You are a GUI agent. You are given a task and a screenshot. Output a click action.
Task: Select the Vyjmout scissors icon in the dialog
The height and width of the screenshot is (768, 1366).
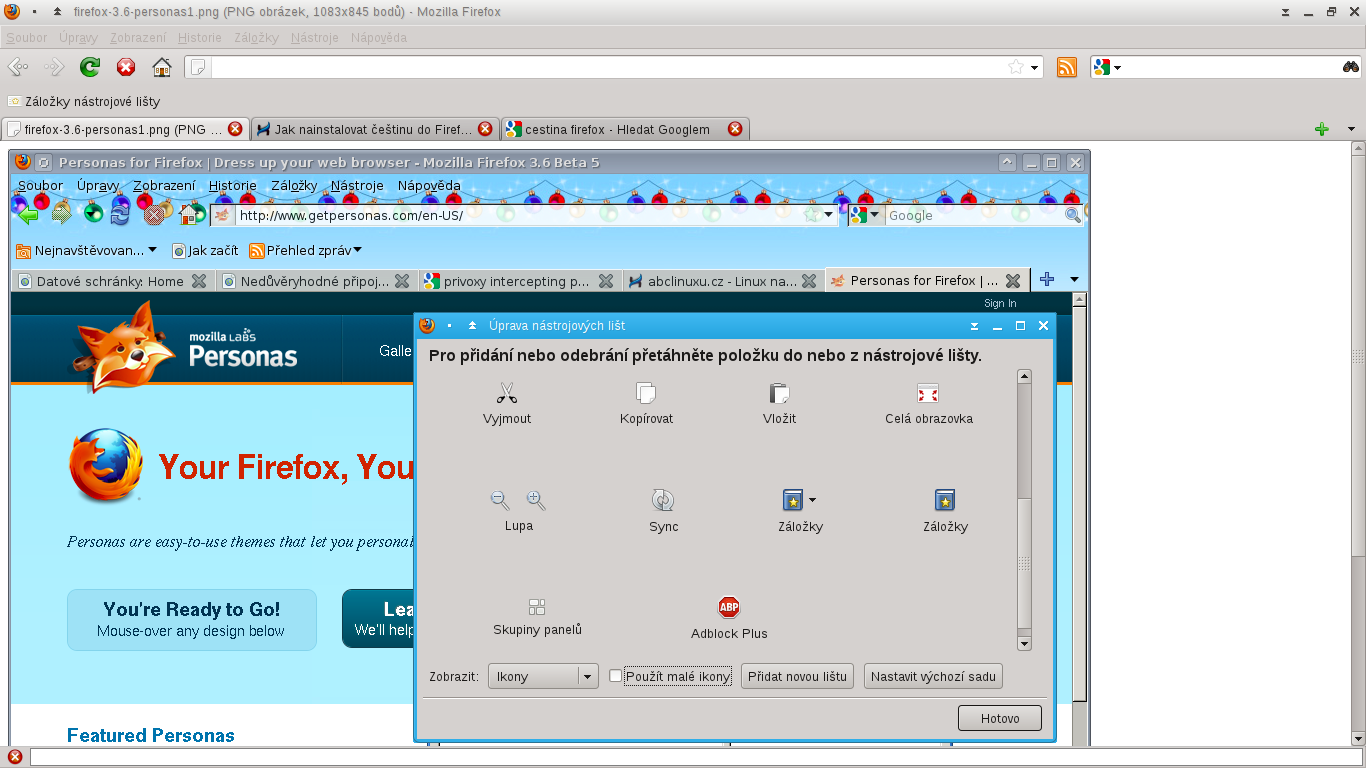[507, 393]
